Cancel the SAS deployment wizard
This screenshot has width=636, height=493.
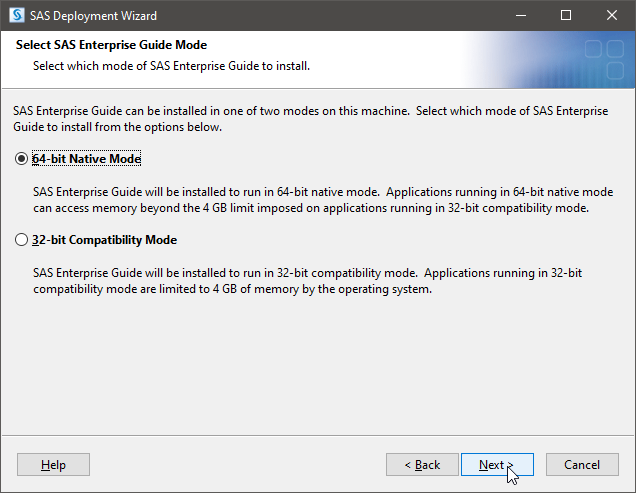click(582, 465)
